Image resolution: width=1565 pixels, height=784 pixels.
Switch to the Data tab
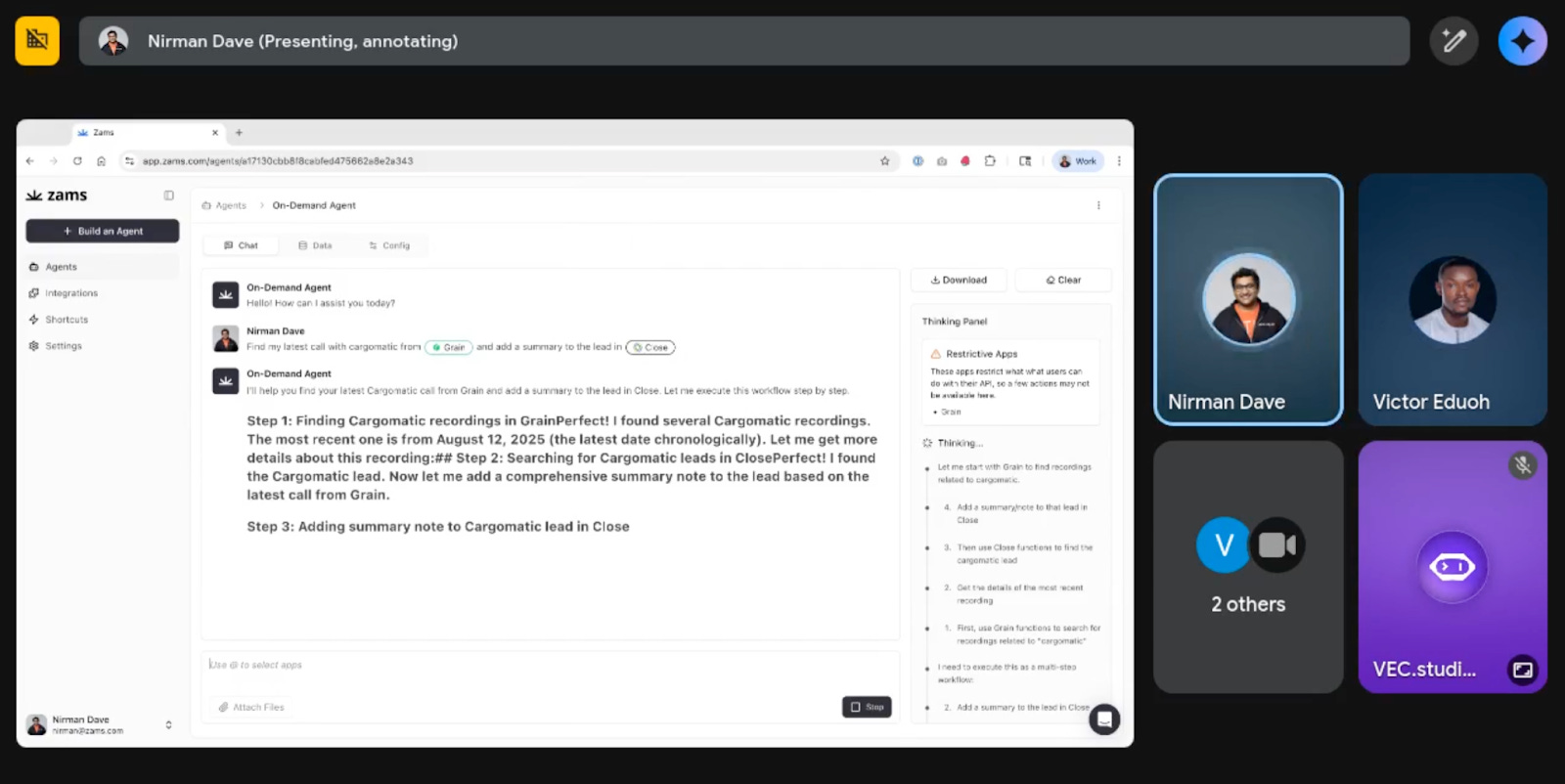point(315,245)
